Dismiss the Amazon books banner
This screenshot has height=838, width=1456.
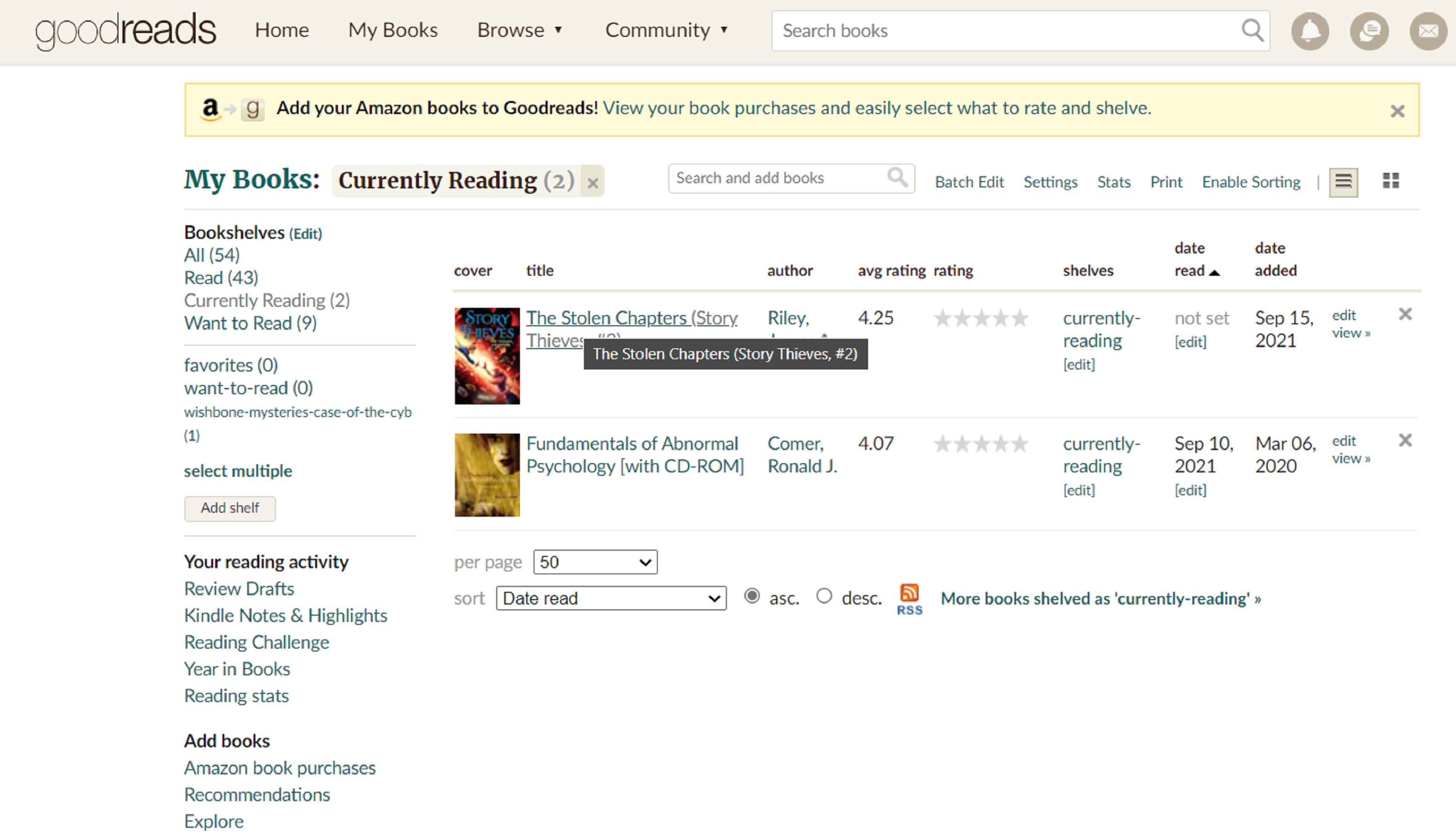[x=1397, y=111]
